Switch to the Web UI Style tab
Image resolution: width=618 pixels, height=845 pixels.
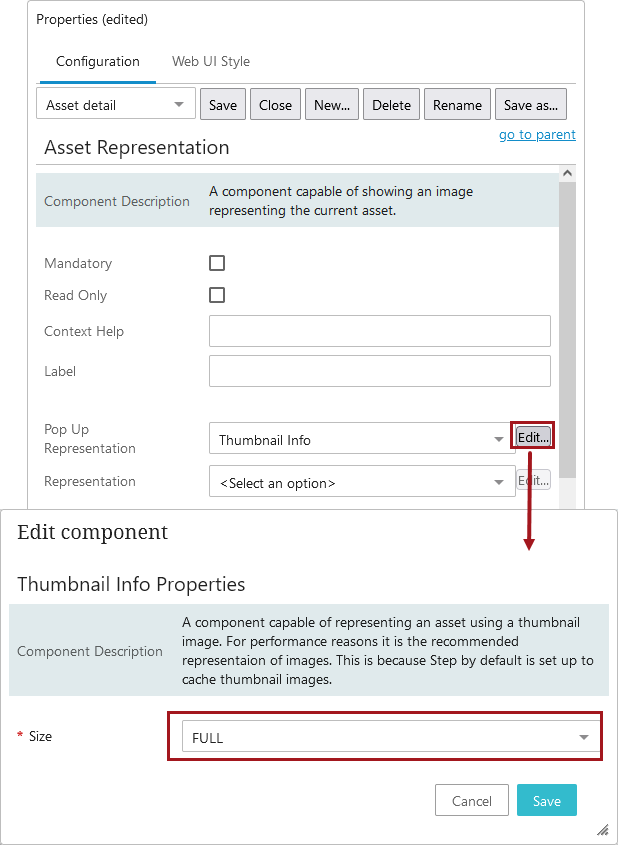point(210,61)
